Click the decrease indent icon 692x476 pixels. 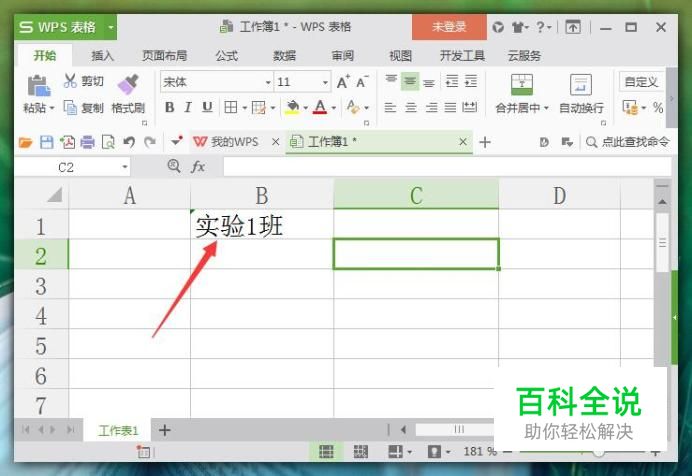coord(452,81)
